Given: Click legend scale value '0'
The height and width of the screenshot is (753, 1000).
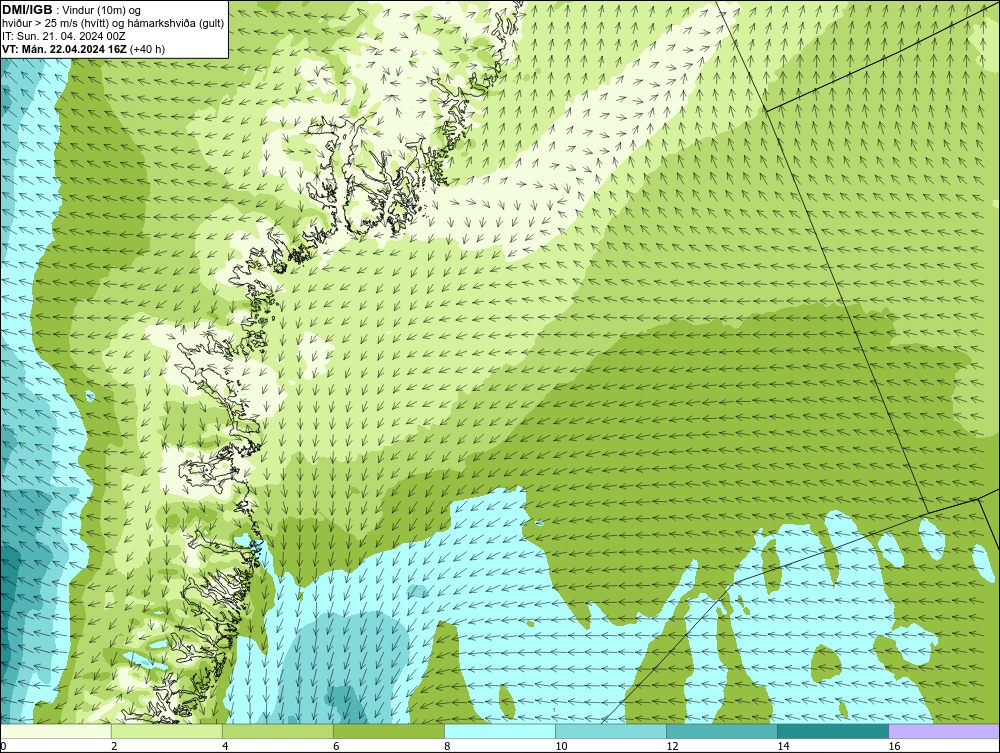Looking at the screenshot, I should coord(3,746).
